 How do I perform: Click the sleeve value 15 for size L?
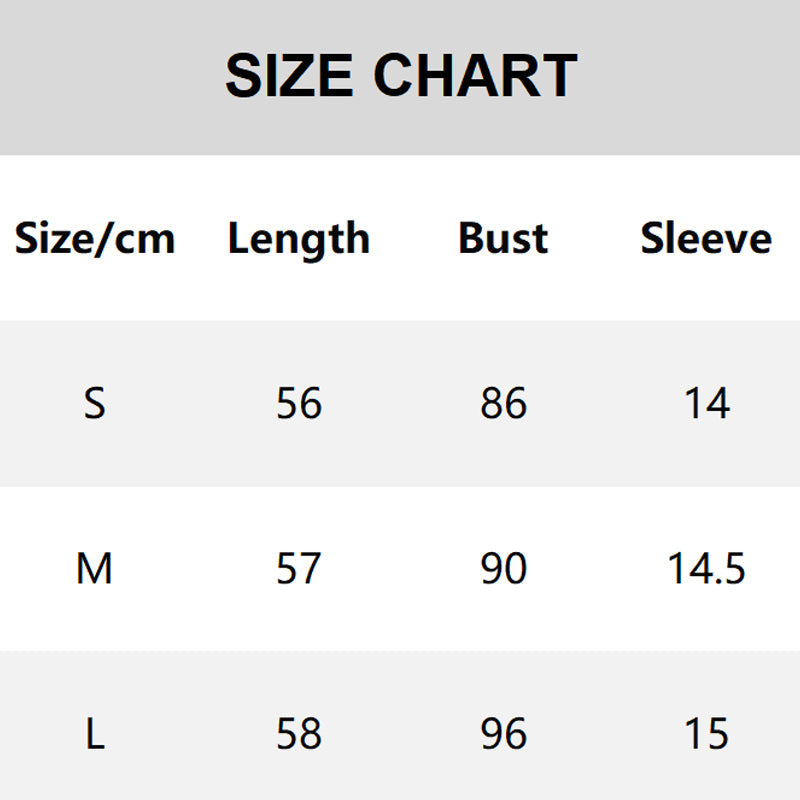[707, 735]
